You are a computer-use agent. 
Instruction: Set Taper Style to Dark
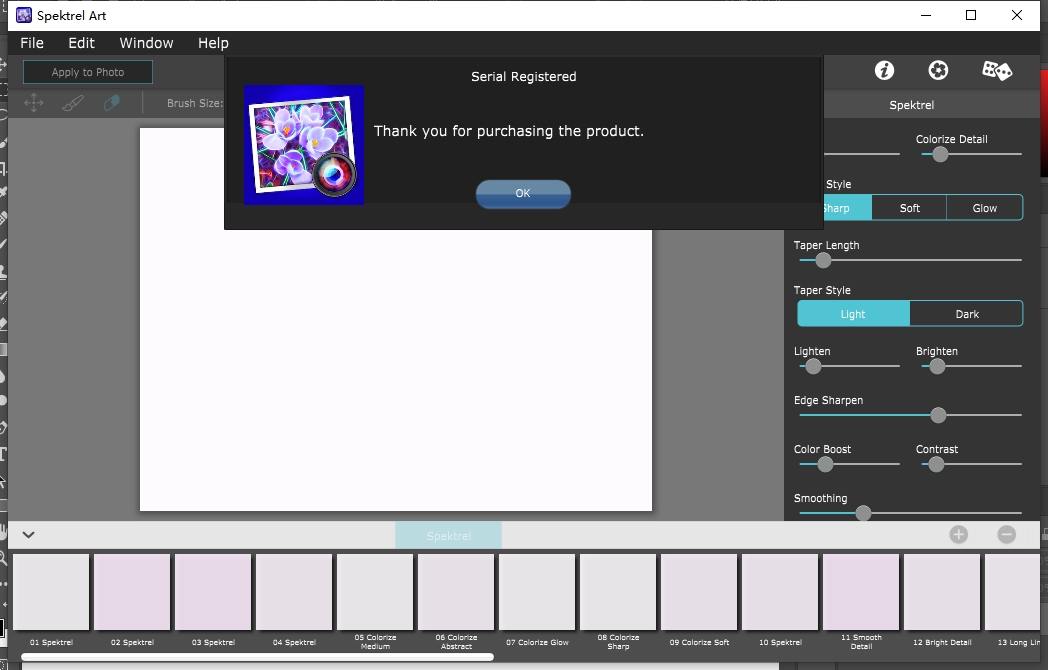(966, 314)
